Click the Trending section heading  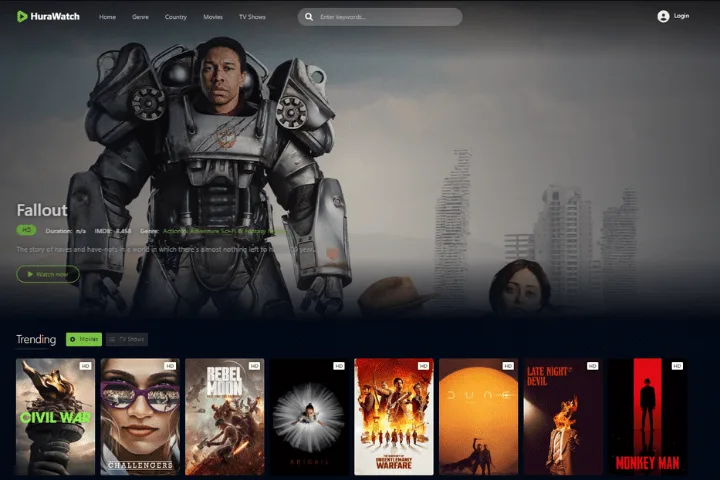click(x=36, y=339)
